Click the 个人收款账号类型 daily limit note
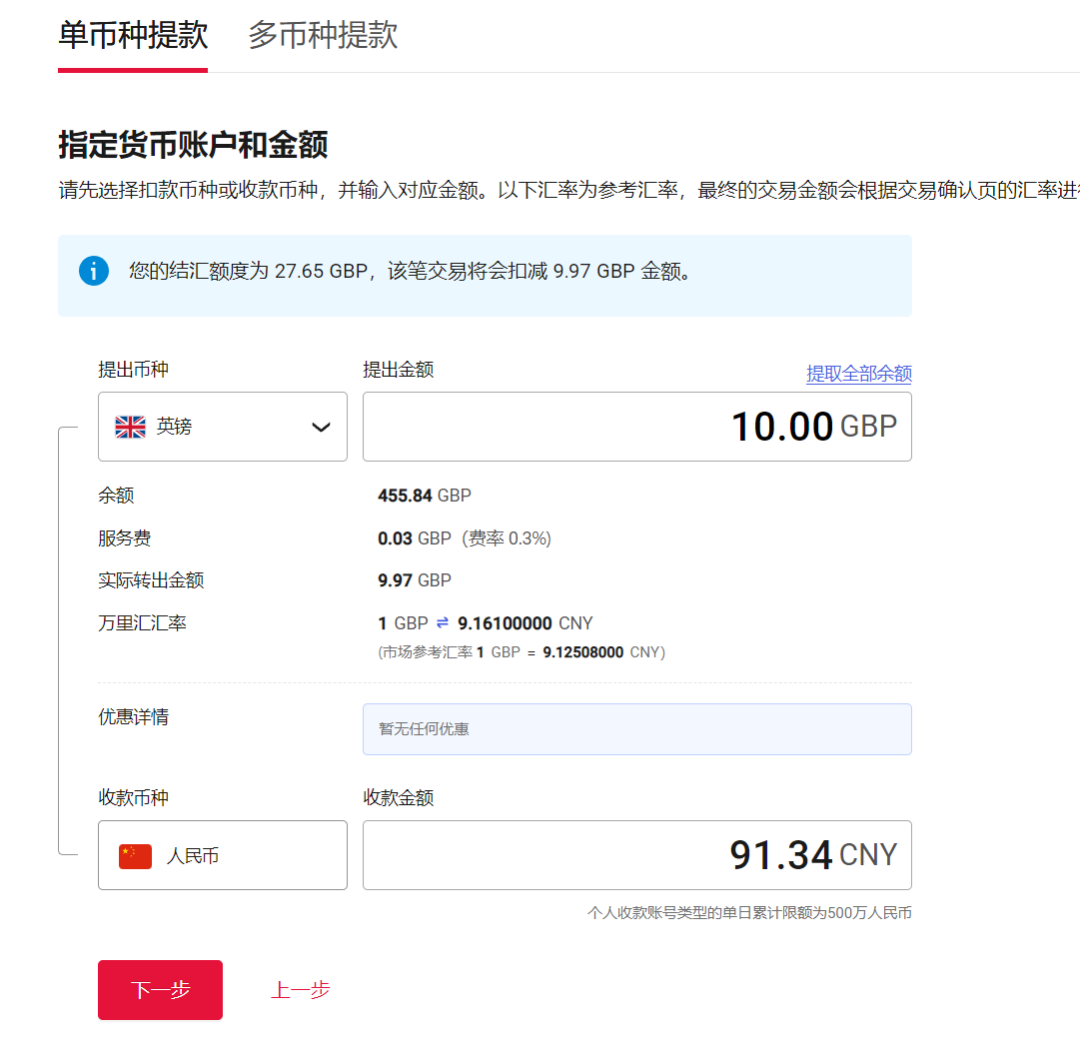This screenshot has height=1055, width=1080. (x=749, y=913)
